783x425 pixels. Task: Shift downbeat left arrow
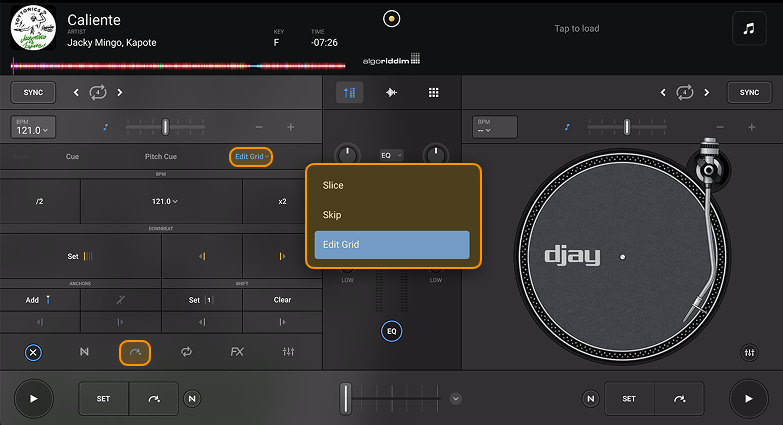coord(202,256)
